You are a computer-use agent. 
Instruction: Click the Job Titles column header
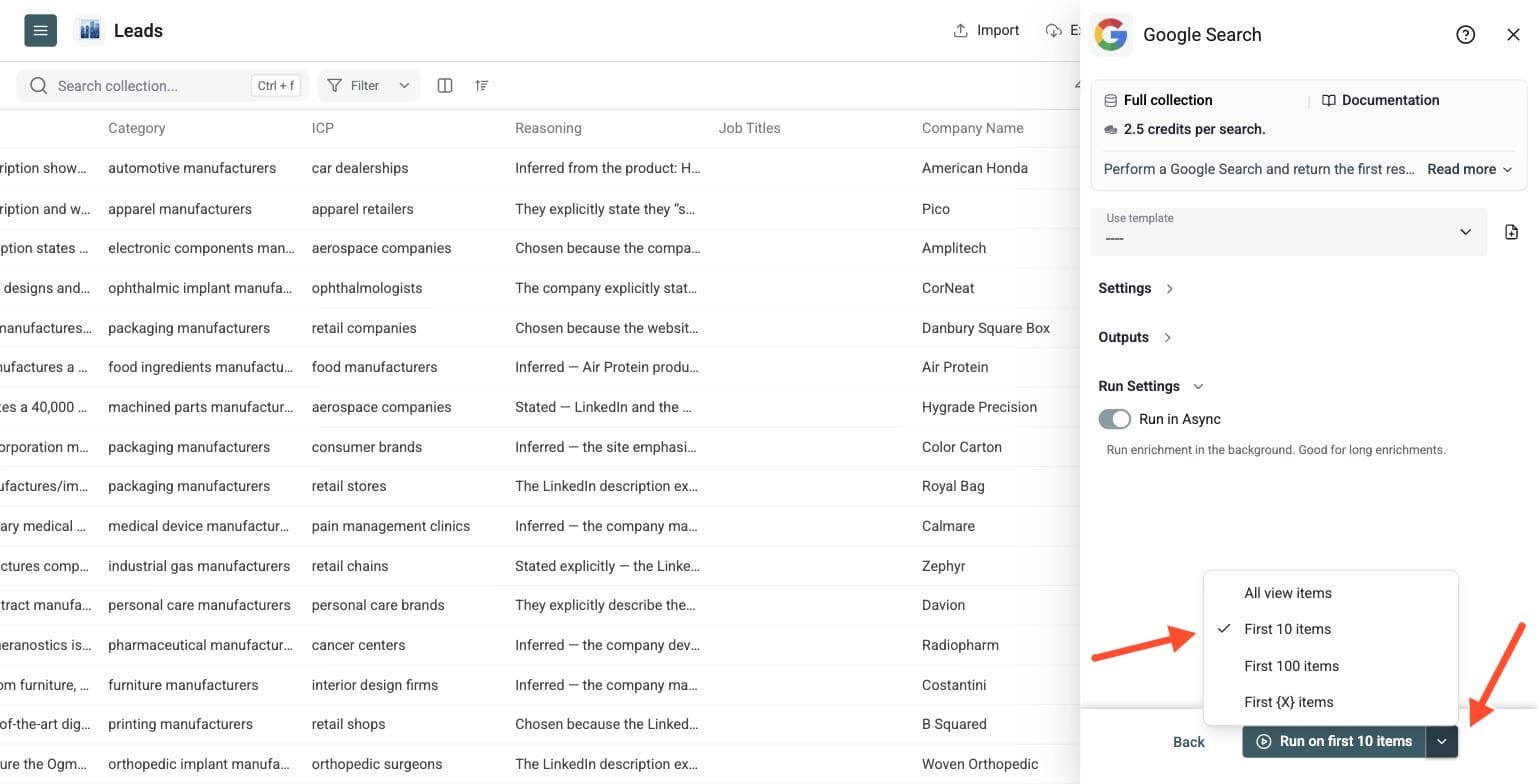click(x=749, y=128)
